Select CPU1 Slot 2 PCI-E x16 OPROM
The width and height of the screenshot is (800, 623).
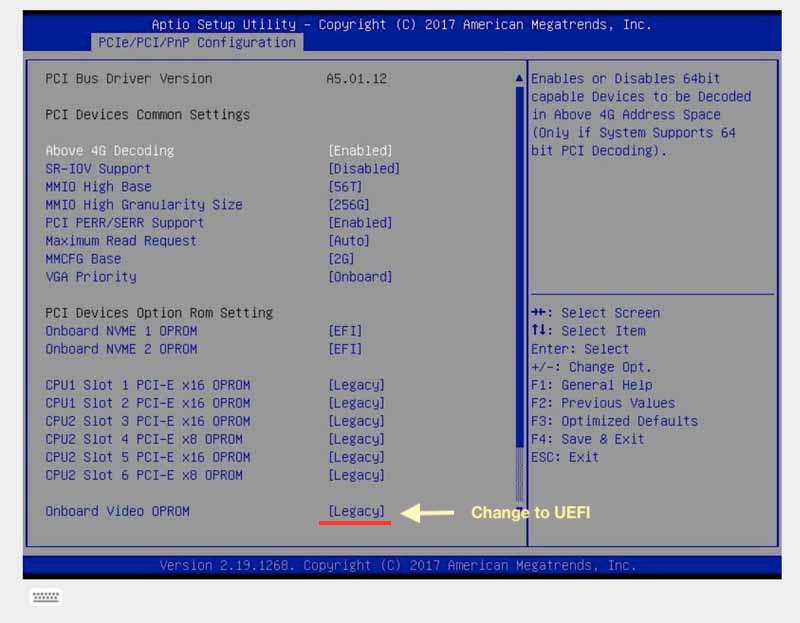tap(148, 403)
